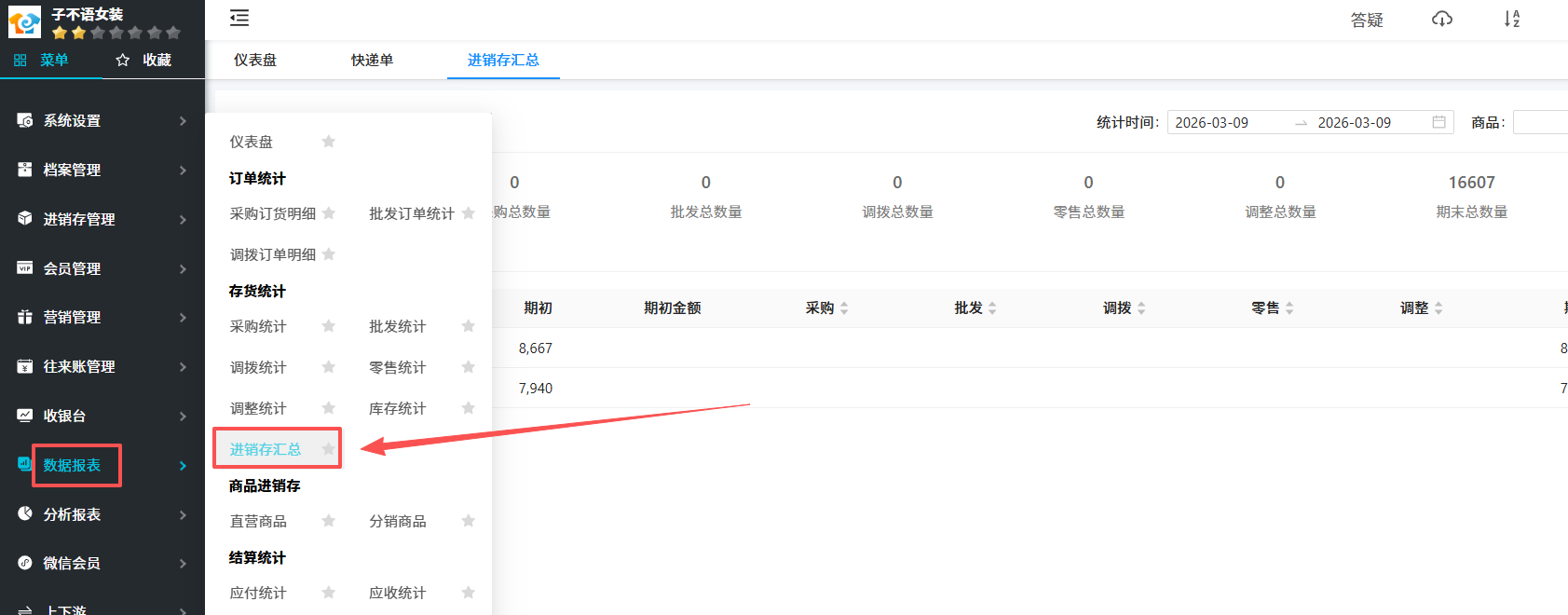Click the 往来账管理 ledger icon
This screenshot has width=1568, height=615.
(25, 366)
